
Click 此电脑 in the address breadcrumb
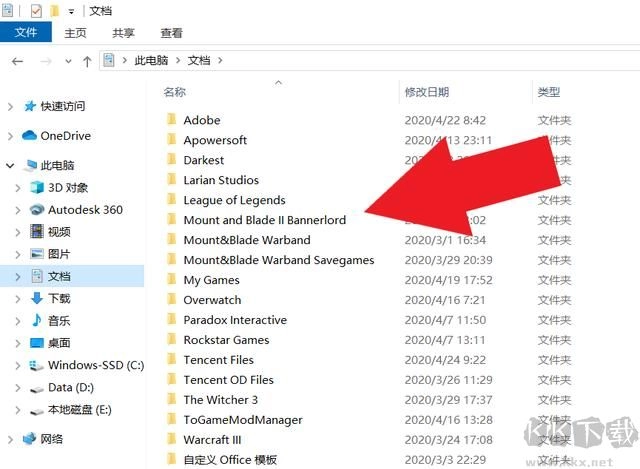(x=156, y=61)
